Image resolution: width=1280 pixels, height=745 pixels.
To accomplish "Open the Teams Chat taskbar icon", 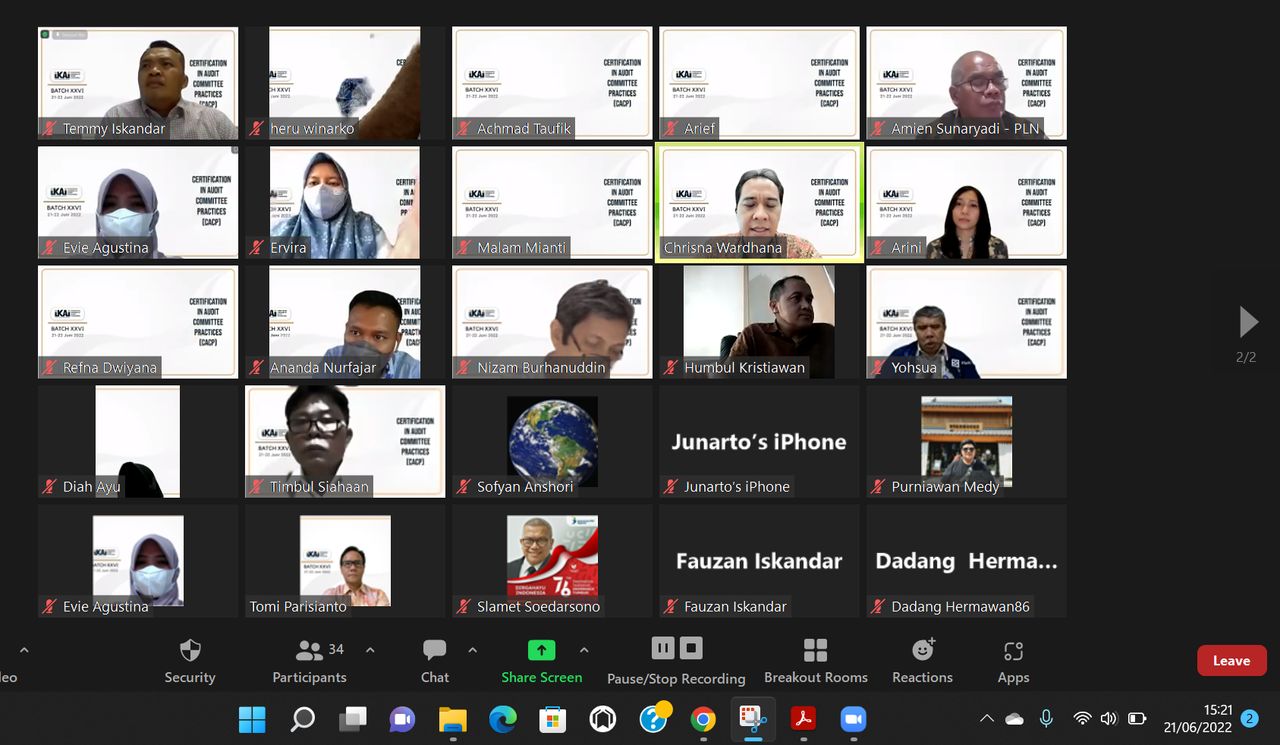I will (x=402, y=719).
